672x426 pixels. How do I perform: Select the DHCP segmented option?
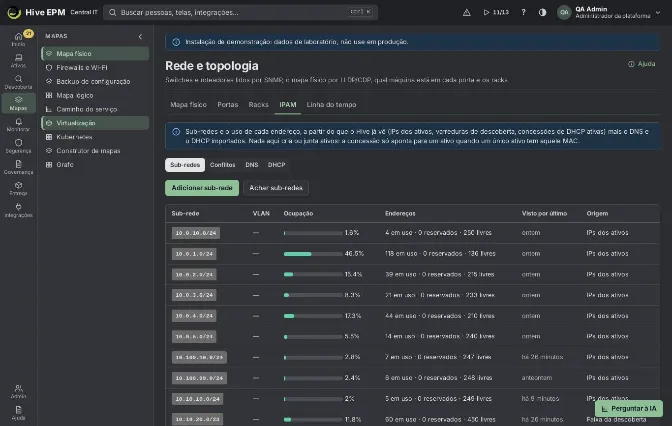tap(276, 165)
